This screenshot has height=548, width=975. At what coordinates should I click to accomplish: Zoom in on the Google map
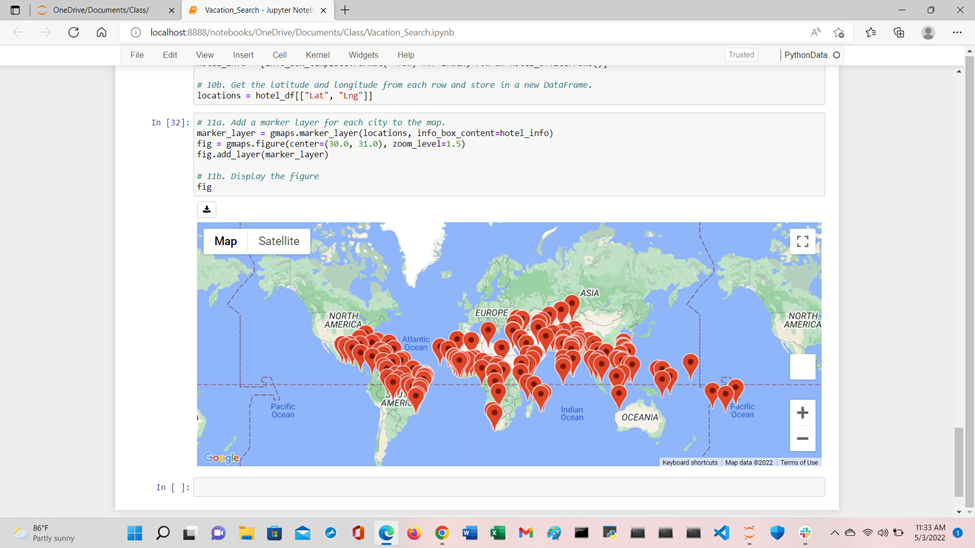(802, 412)
